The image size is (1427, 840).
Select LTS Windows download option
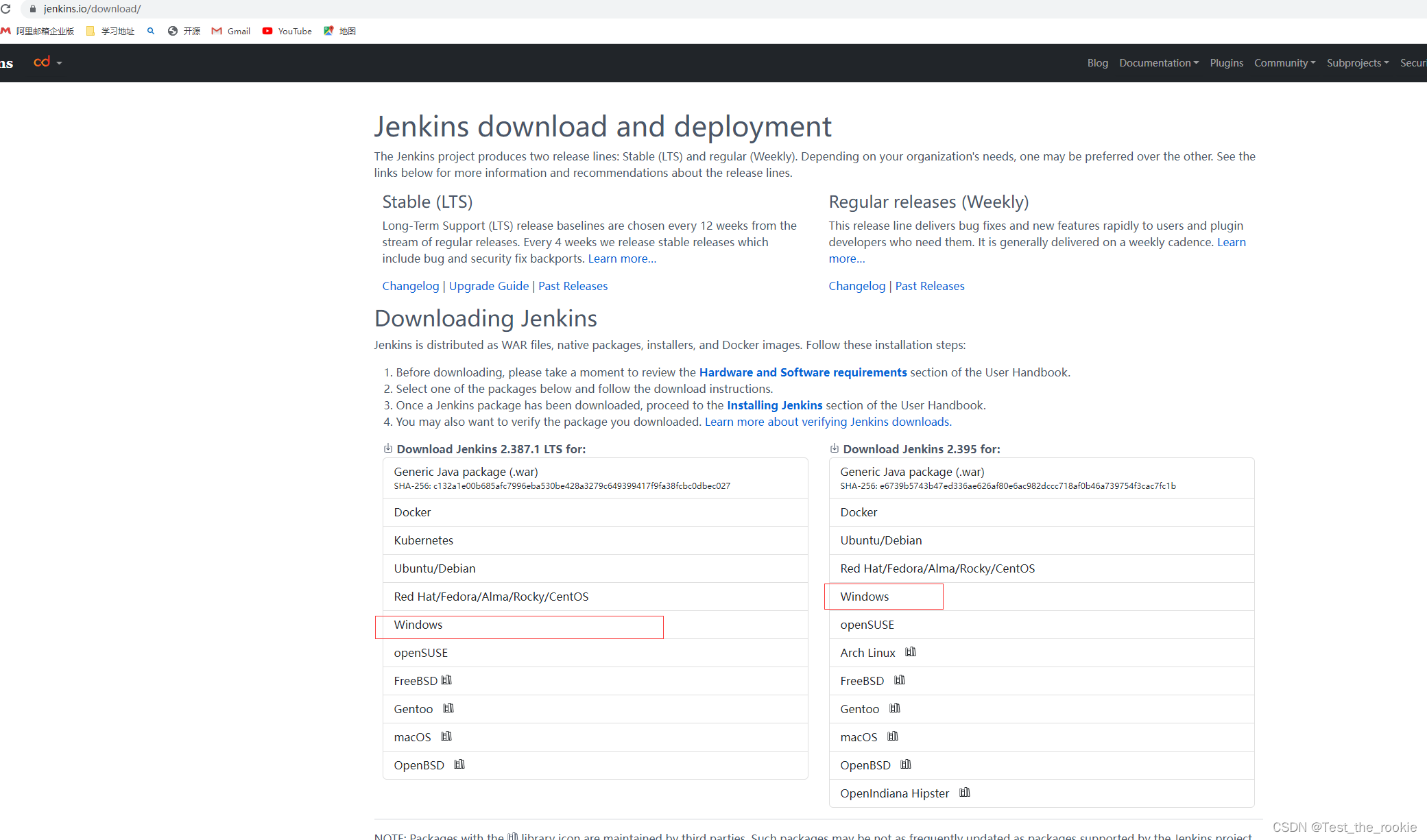tap(595, 625)
